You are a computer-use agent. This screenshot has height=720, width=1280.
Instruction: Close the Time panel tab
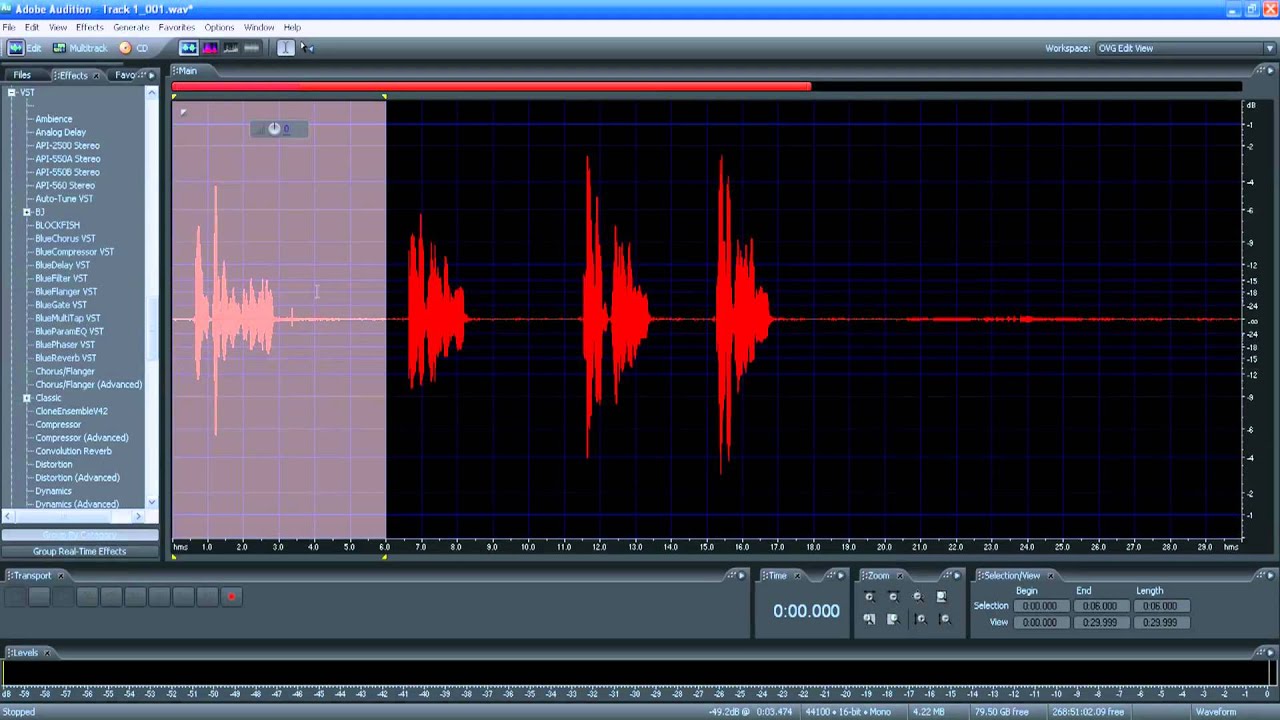797,576
